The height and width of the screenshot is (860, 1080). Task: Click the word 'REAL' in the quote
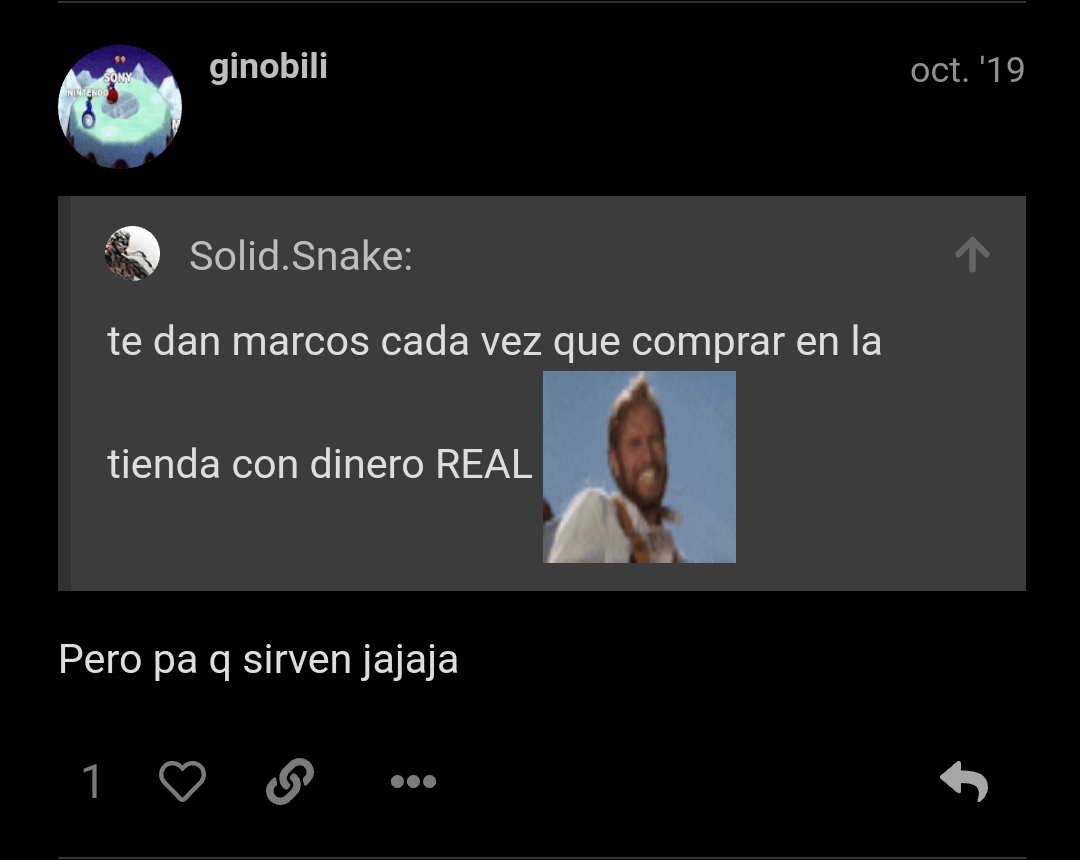[484, 464]
